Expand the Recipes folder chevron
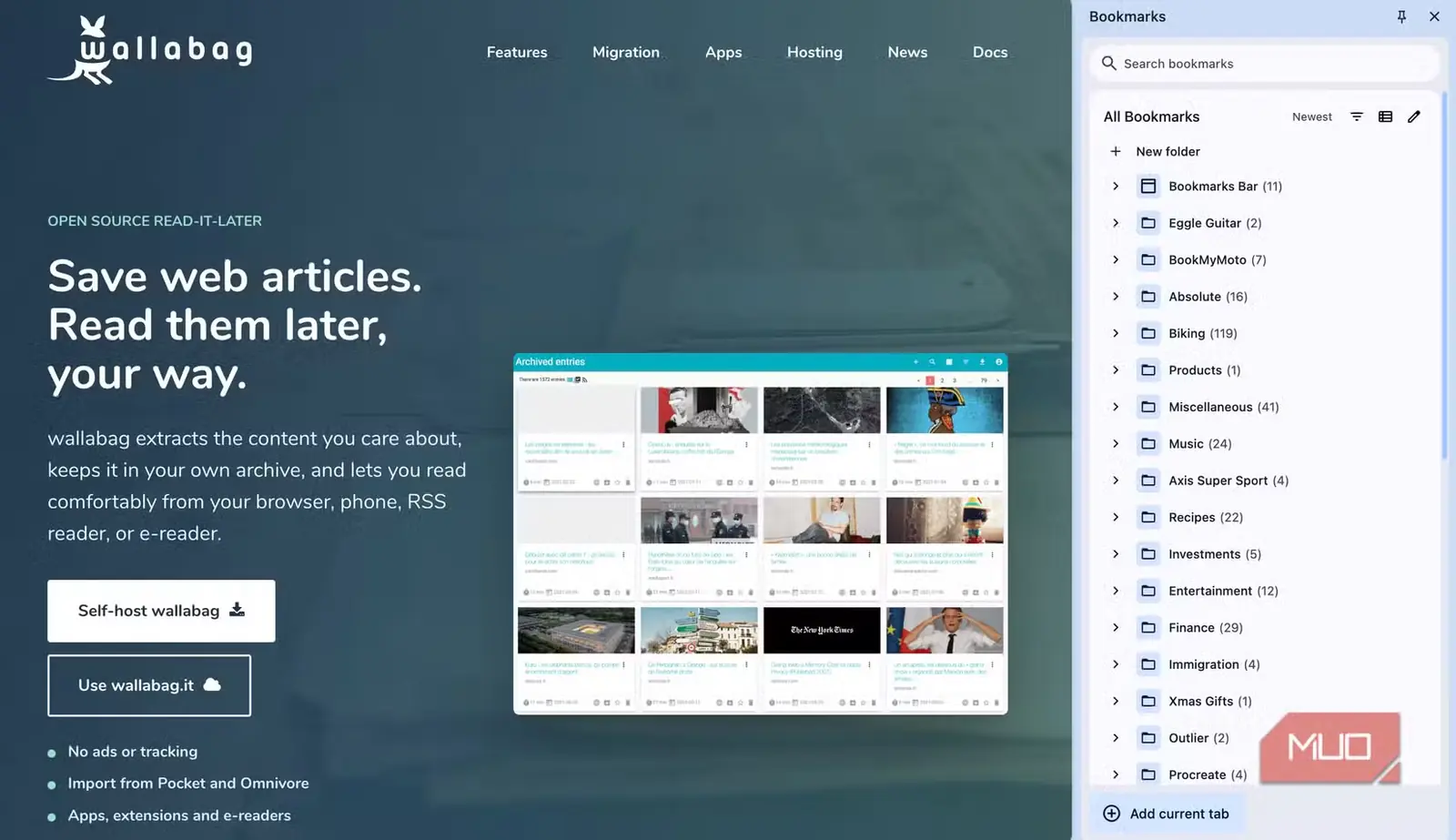The width and height of the screenshot is (1456, 840). 1116,517
